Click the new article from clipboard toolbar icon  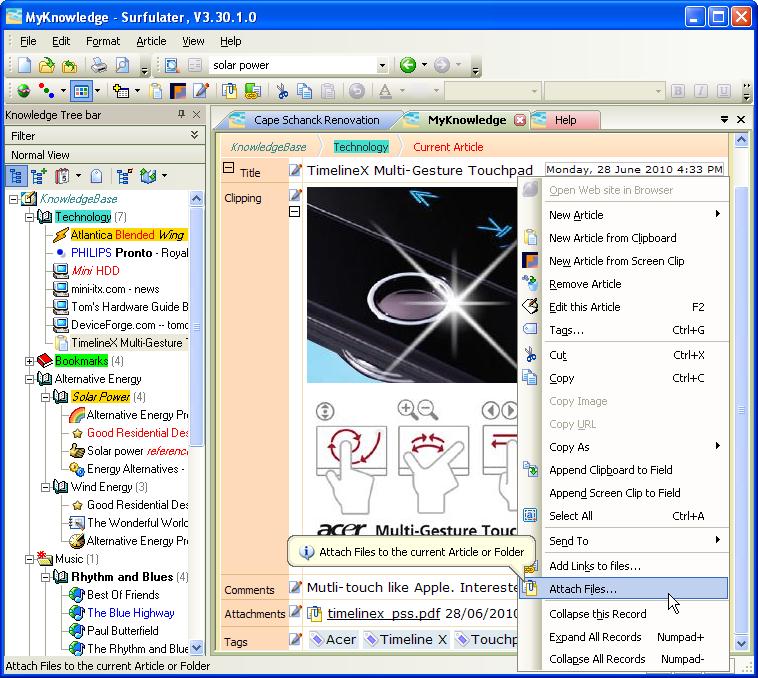156,91
